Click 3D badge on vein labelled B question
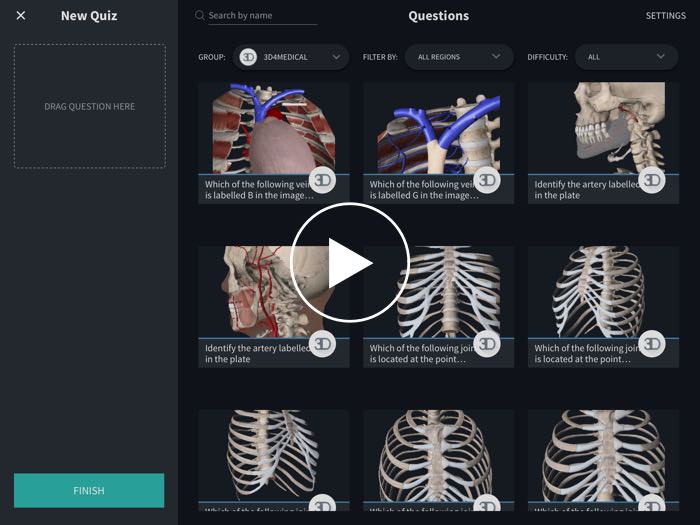This screenshot has height=525, width=700. pos(322,180)
